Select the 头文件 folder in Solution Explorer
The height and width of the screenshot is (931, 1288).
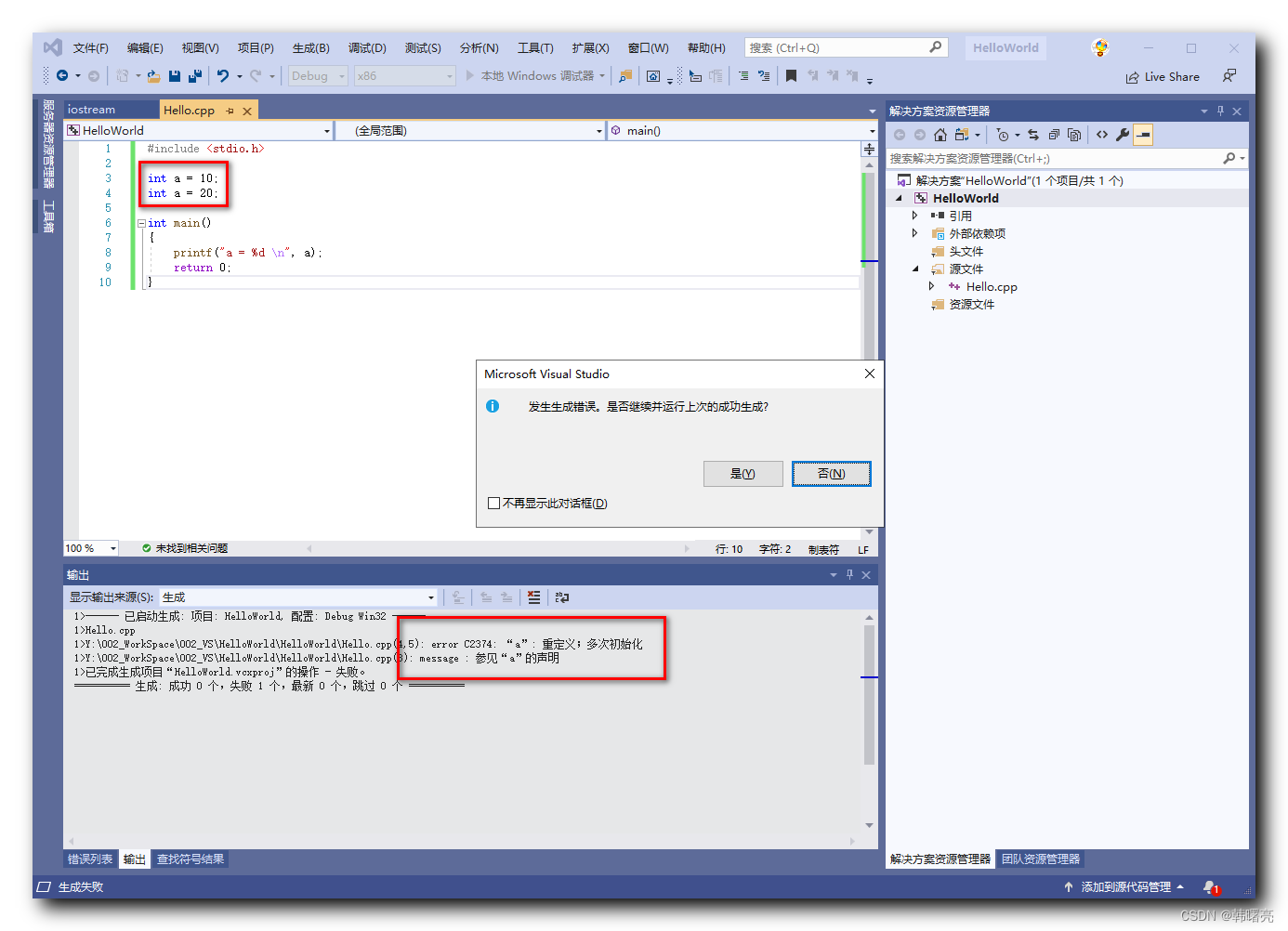click(x=966, y=252)
